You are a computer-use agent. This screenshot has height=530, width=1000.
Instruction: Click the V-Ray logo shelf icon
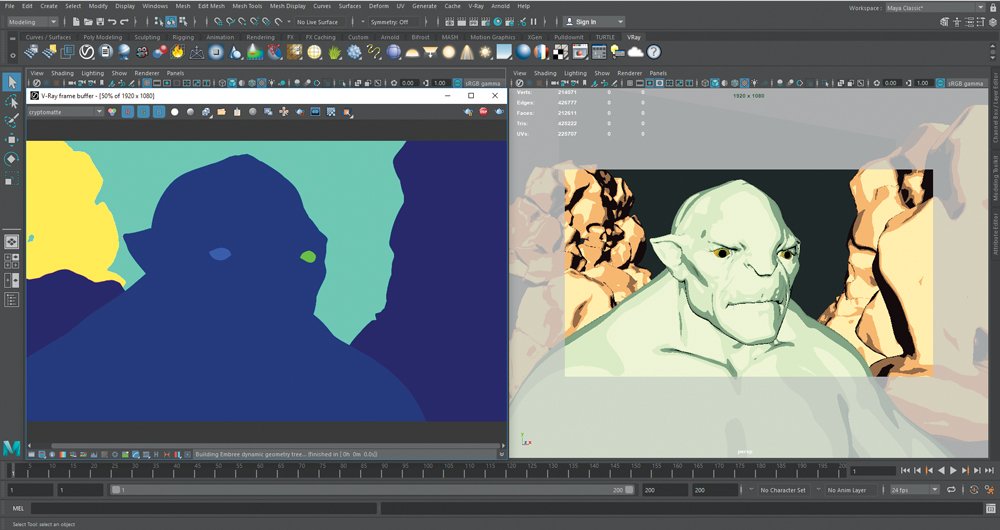tap(87, 52)
